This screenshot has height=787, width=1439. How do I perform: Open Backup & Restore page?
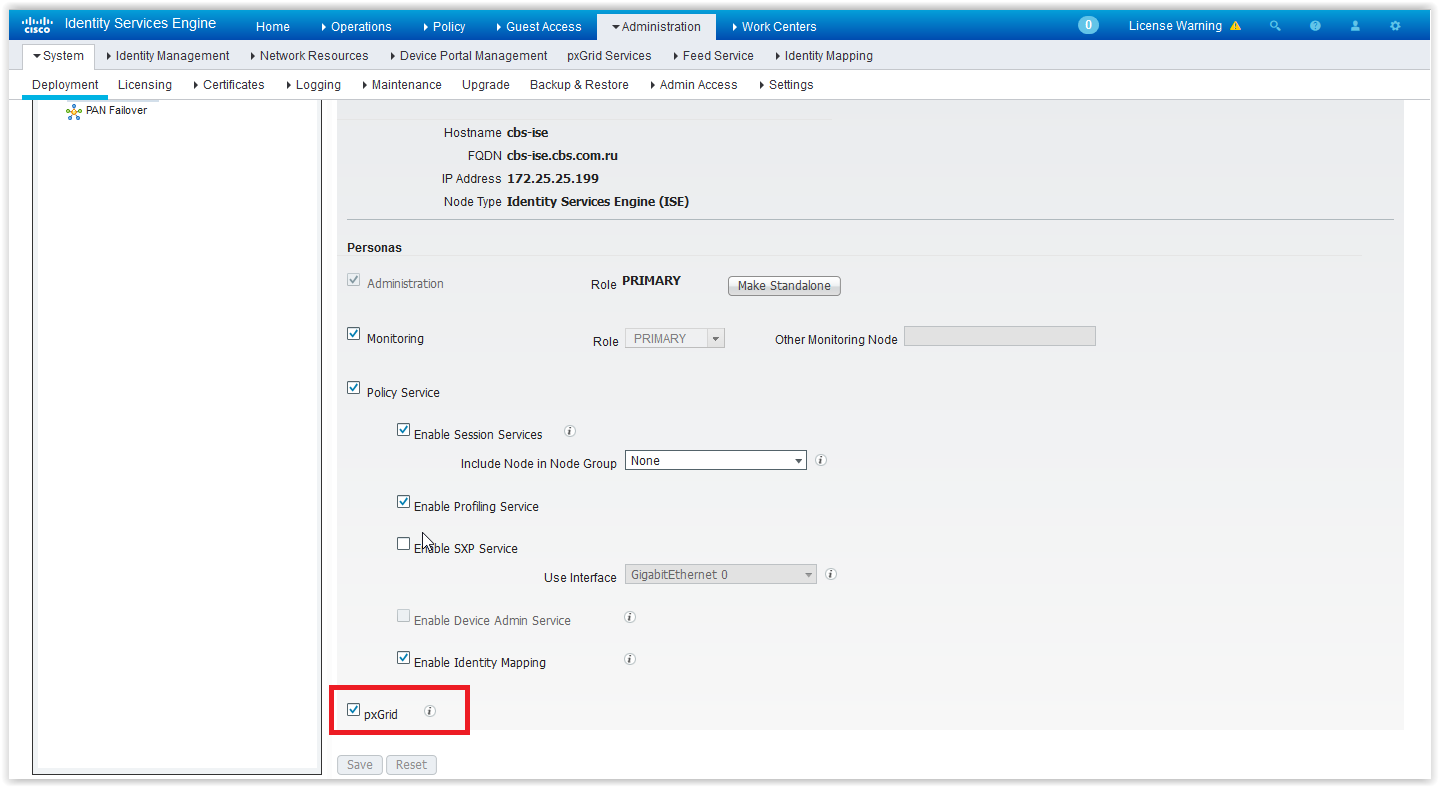(579, 85)
